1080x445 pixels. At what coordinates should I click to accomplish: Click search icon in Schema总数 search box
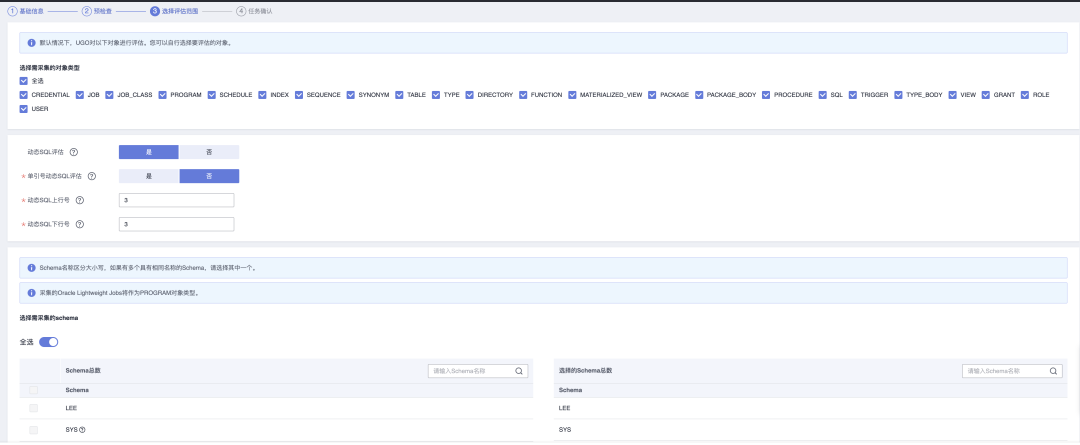click(x=519, y=371)
